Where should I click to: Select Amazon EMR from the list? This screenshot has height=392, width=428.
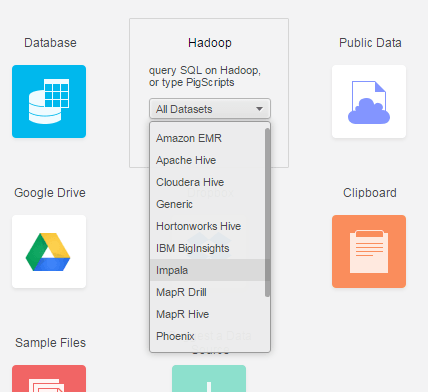[208, 138]
